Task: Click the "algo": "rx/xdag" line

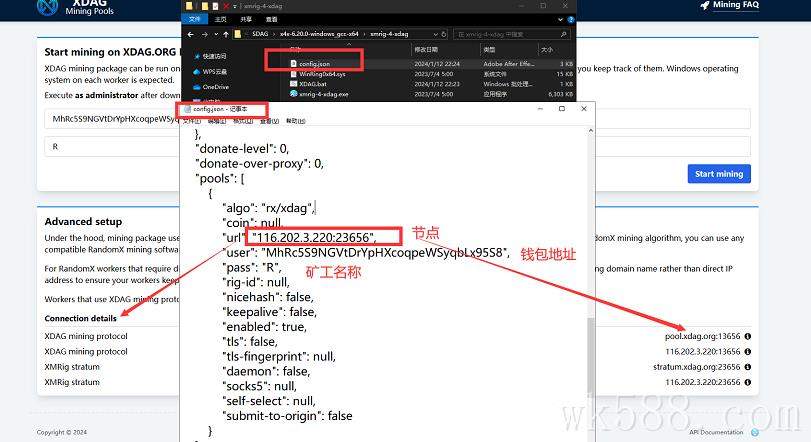Action: click(x=268, y=208)
